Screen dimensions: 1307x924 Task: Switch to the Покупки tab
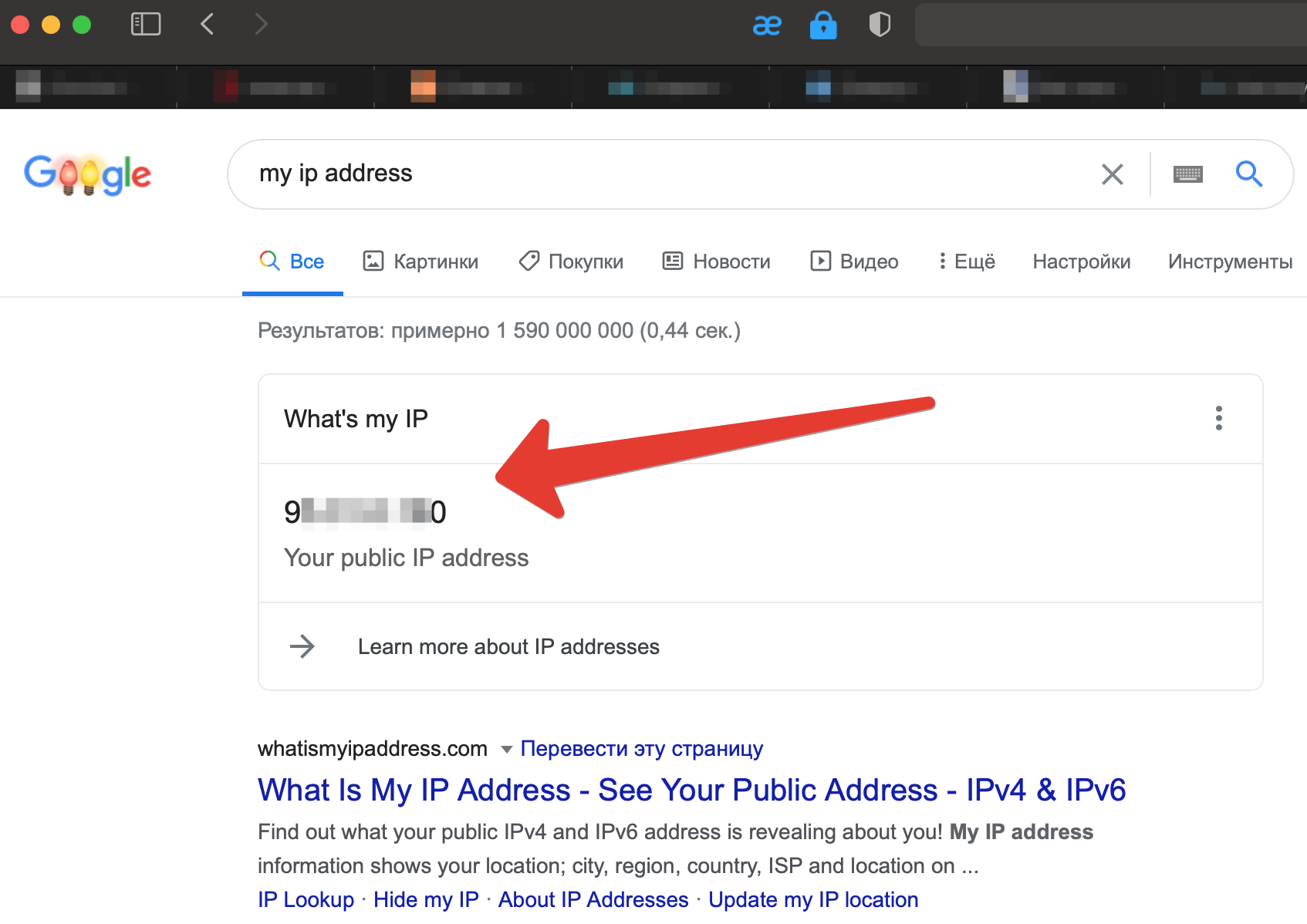click(571, 261)
